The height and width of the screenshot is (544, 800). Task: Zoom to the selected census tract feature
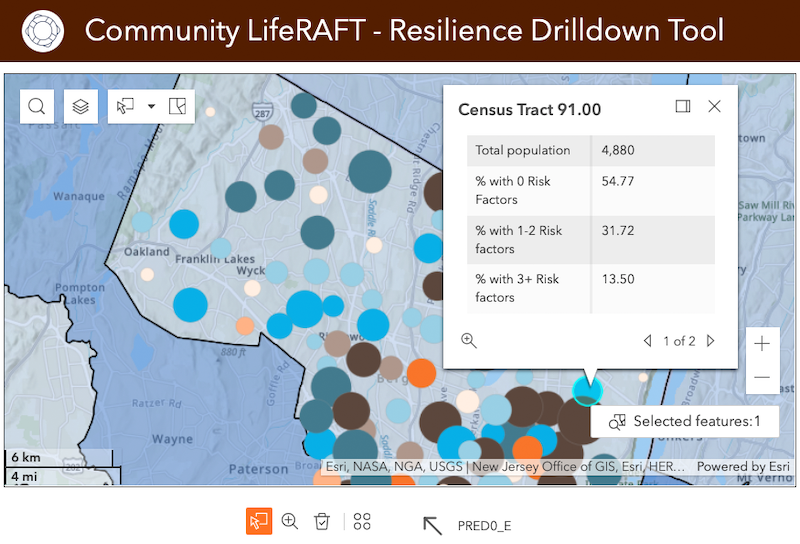469,341
